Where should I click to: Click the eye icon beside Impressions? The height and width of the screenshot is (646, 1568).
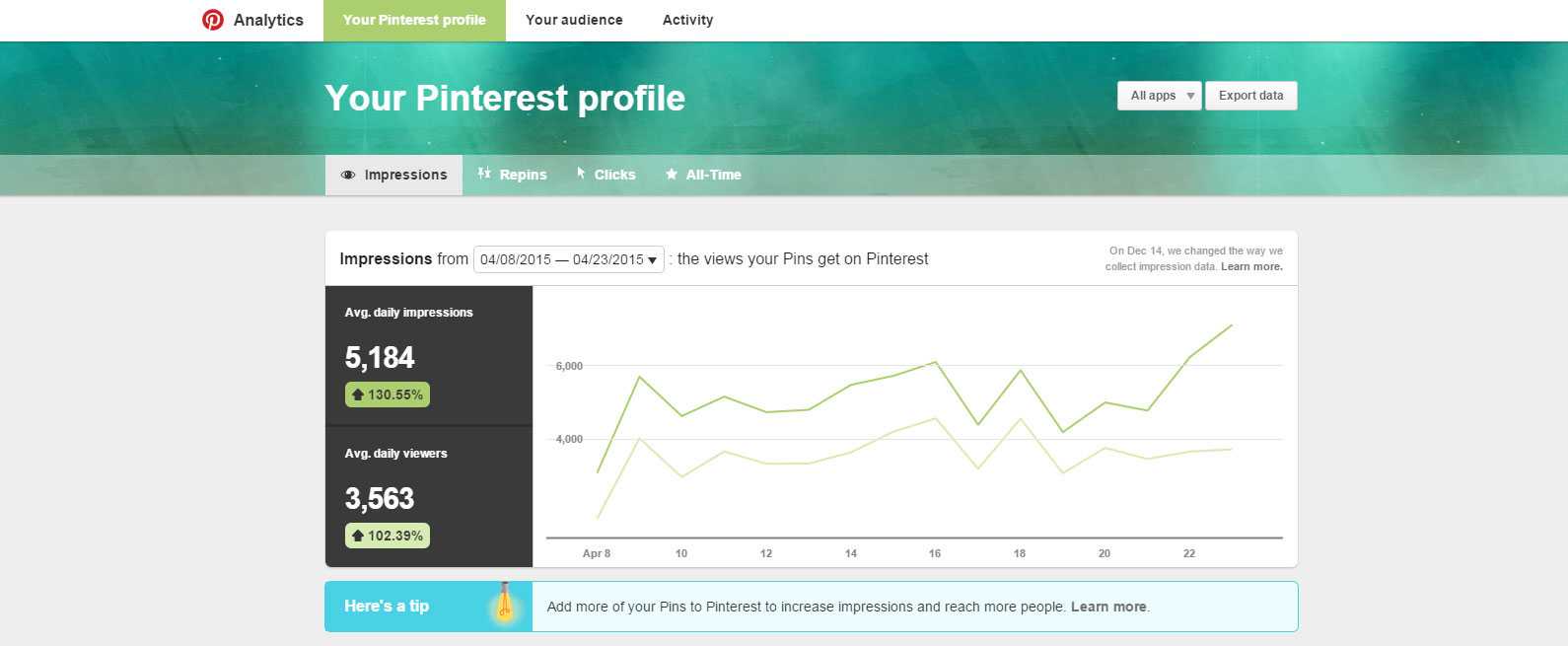(x=347, y=176)
